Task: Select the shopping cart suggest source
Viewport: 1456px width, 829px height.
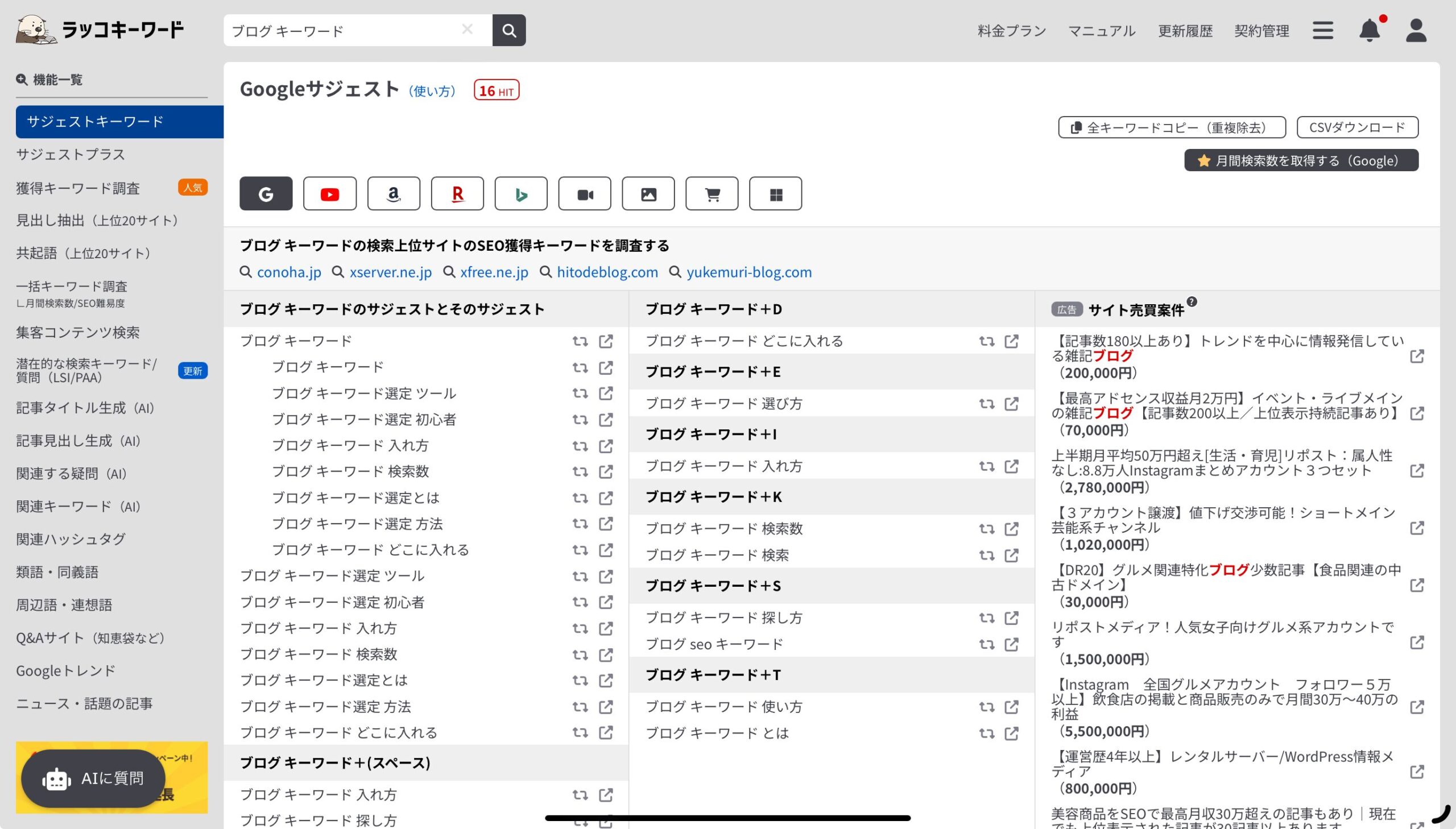Action: pos(712,193)
